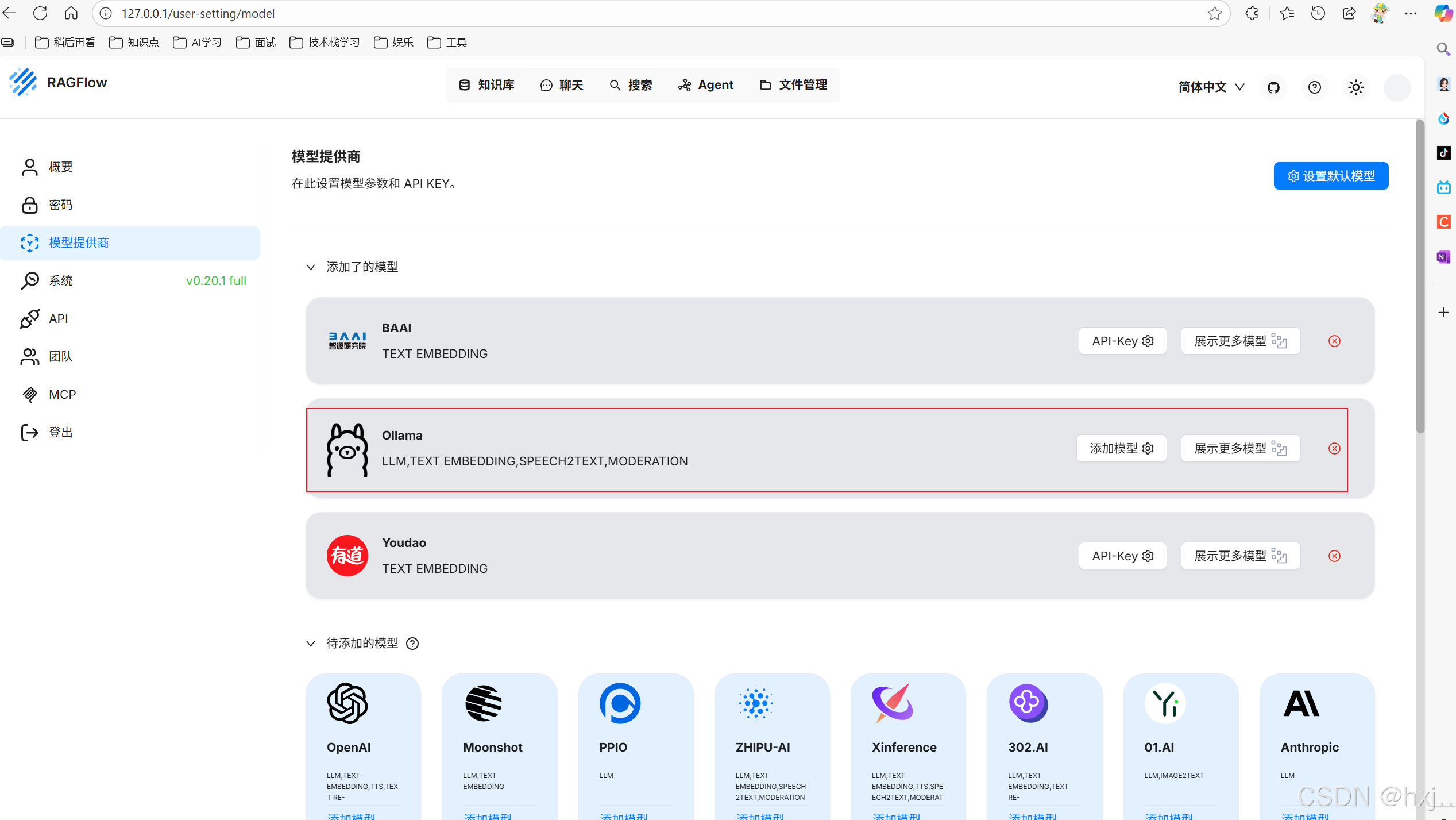Click 添加模型 button for Ollama
The width and height of the screenshot is (1456, 820).
pyautogui.click(x=1121, y=448)
